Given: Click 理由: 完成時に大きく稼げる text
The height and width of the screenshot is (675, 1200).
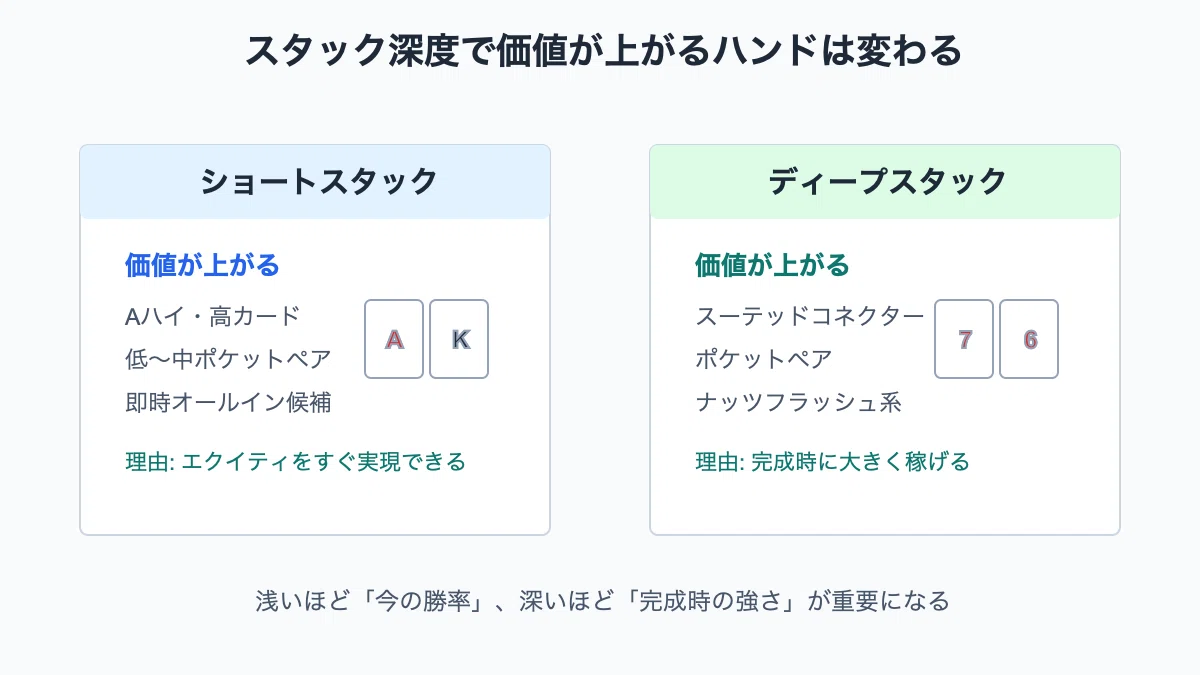Looking at the screenshot, I should (x=832, y=462).
